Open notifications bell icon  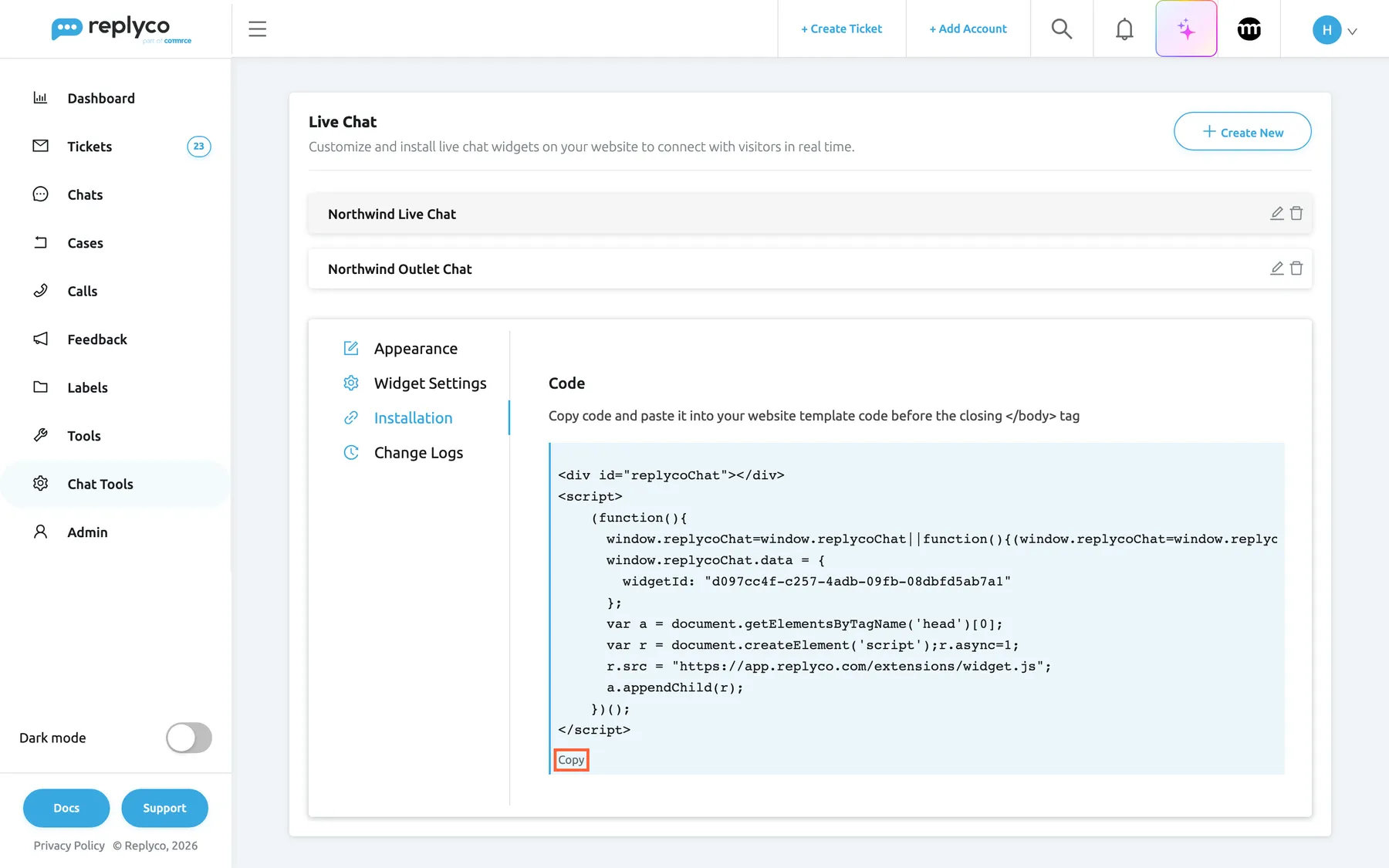[1124, 29]
